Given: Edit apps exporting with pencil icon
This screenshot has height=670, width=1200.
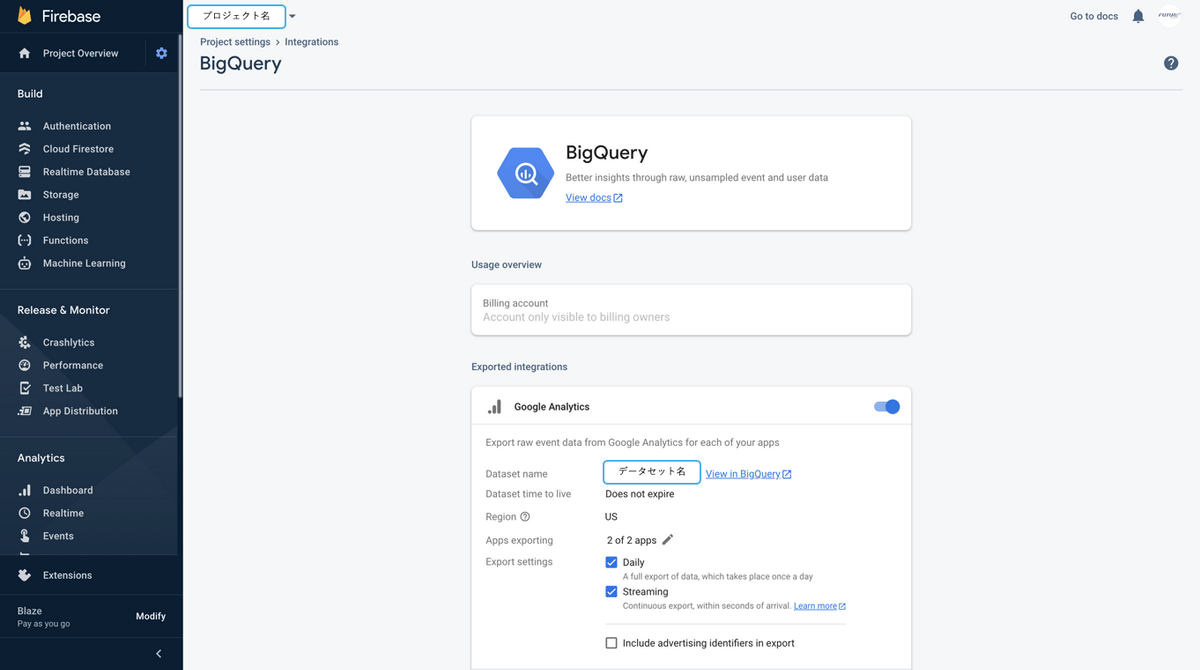Looking at the screenshot, I should coord(668,540).
